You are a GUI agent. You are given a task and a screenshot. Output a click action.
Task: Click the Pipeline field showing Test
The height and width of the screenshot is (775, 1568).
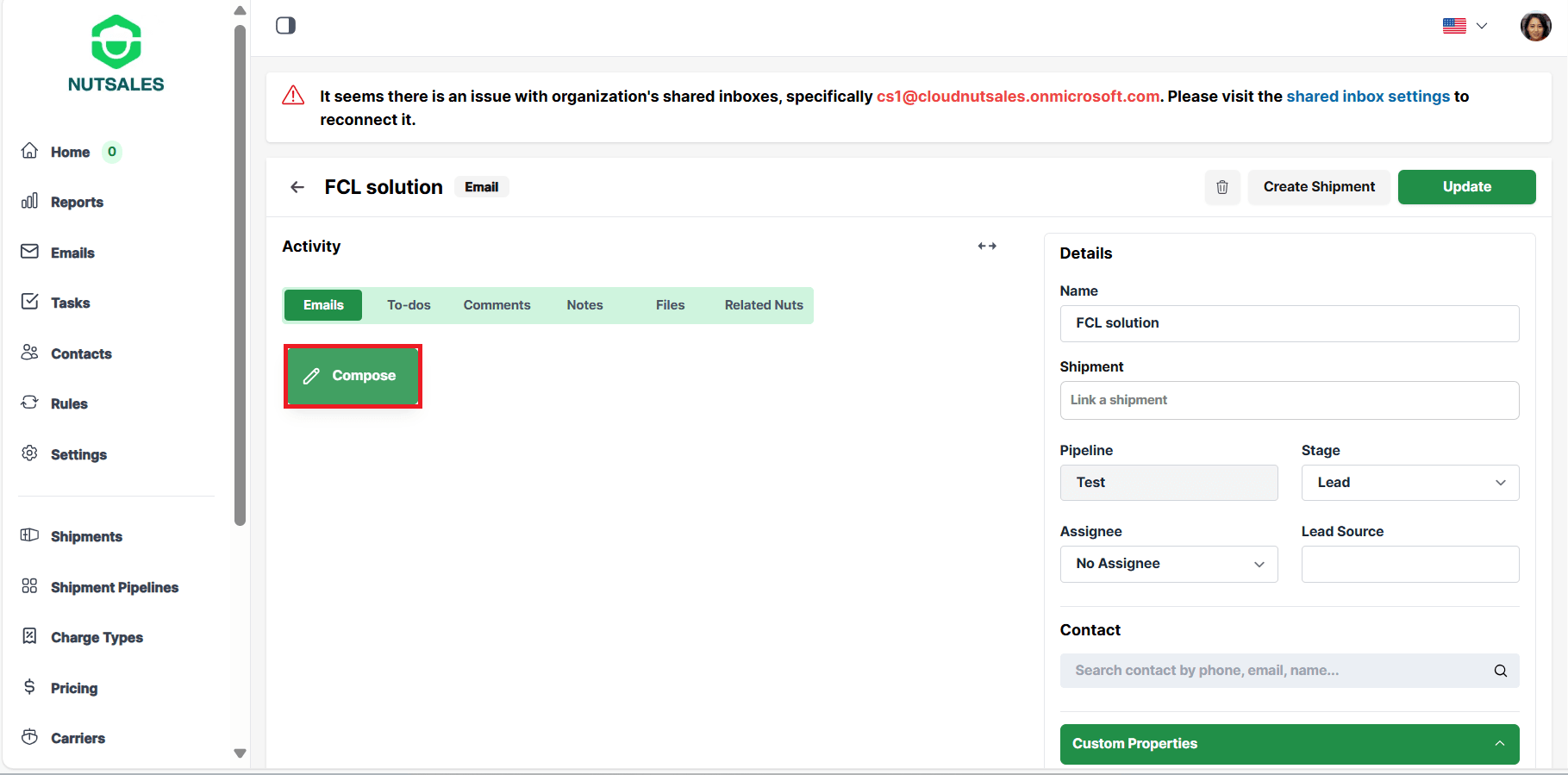click(1169, 483)
